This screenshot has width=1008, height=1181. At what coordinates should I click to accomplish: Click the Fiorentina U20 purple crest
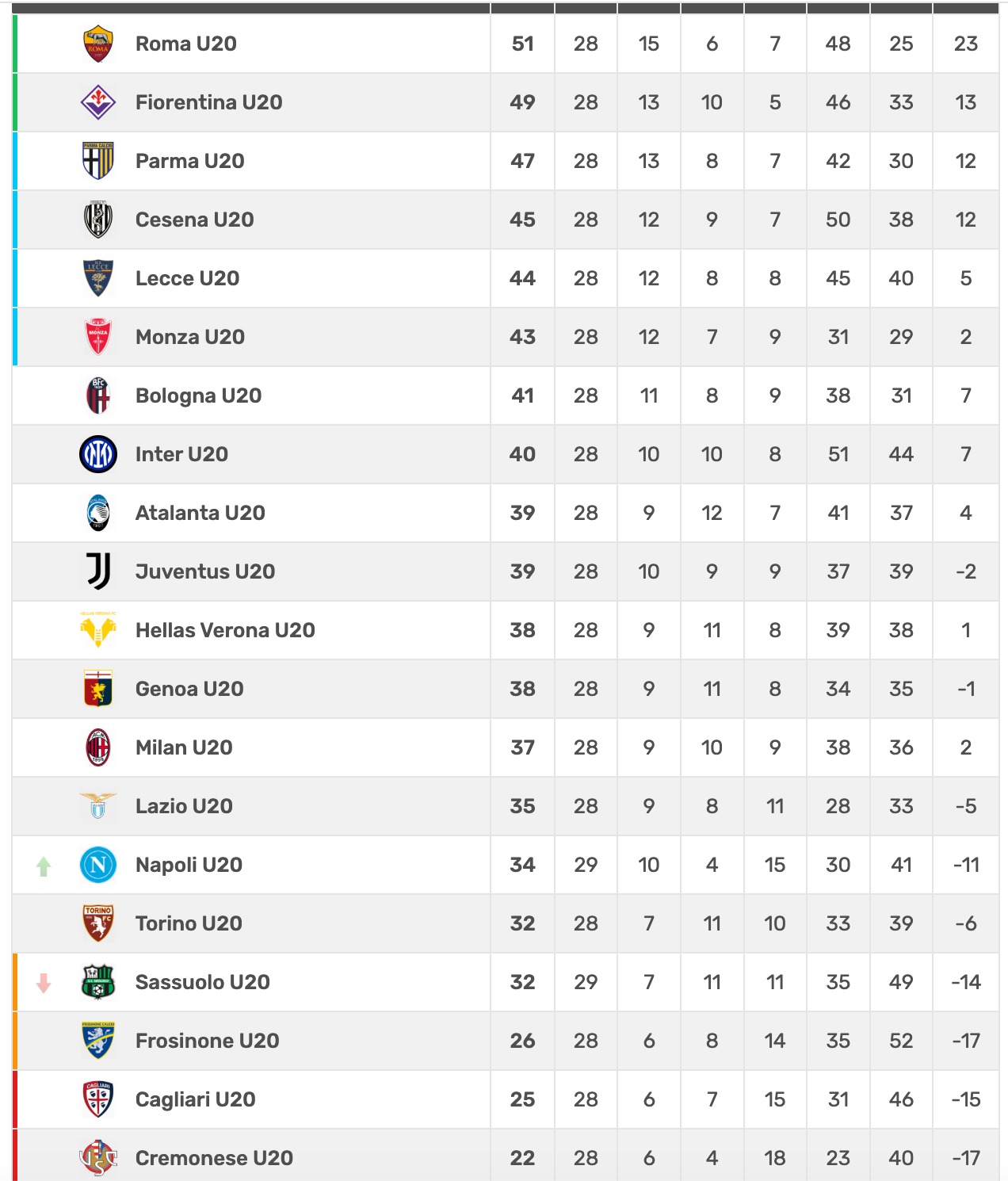(x=98, y=102)
